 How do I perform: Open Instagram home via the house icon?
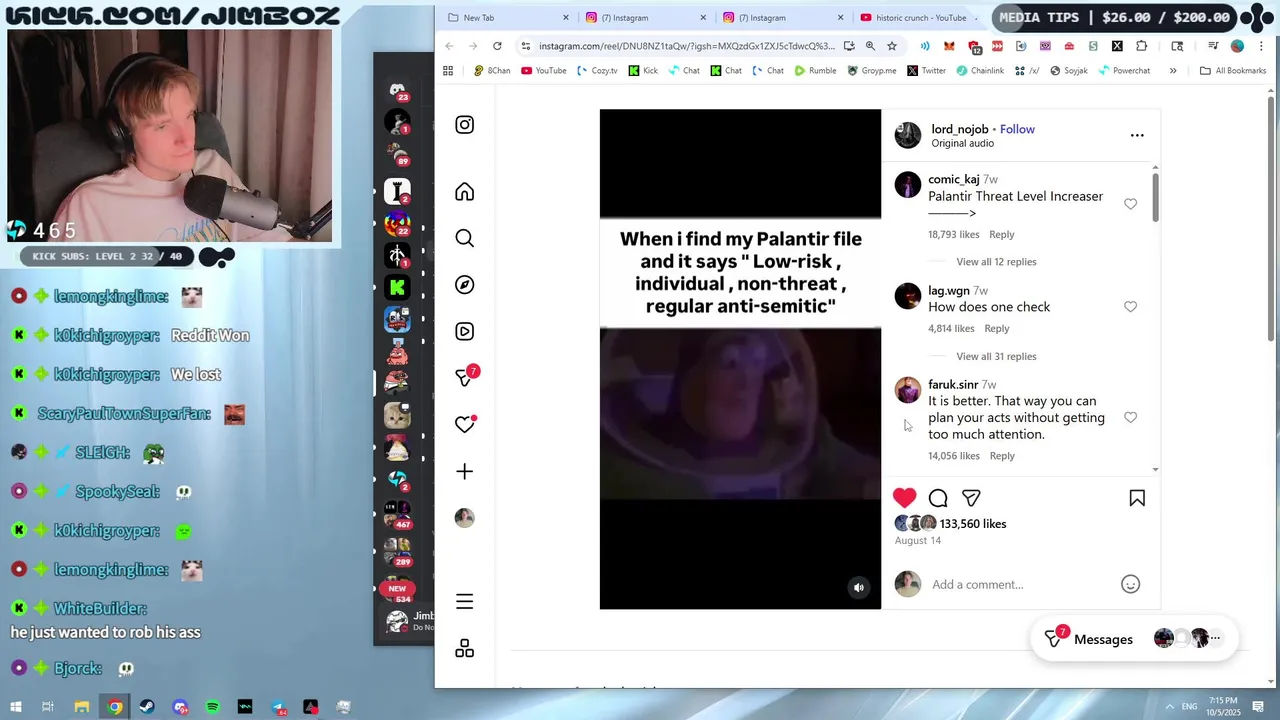(x=464, y=192)
